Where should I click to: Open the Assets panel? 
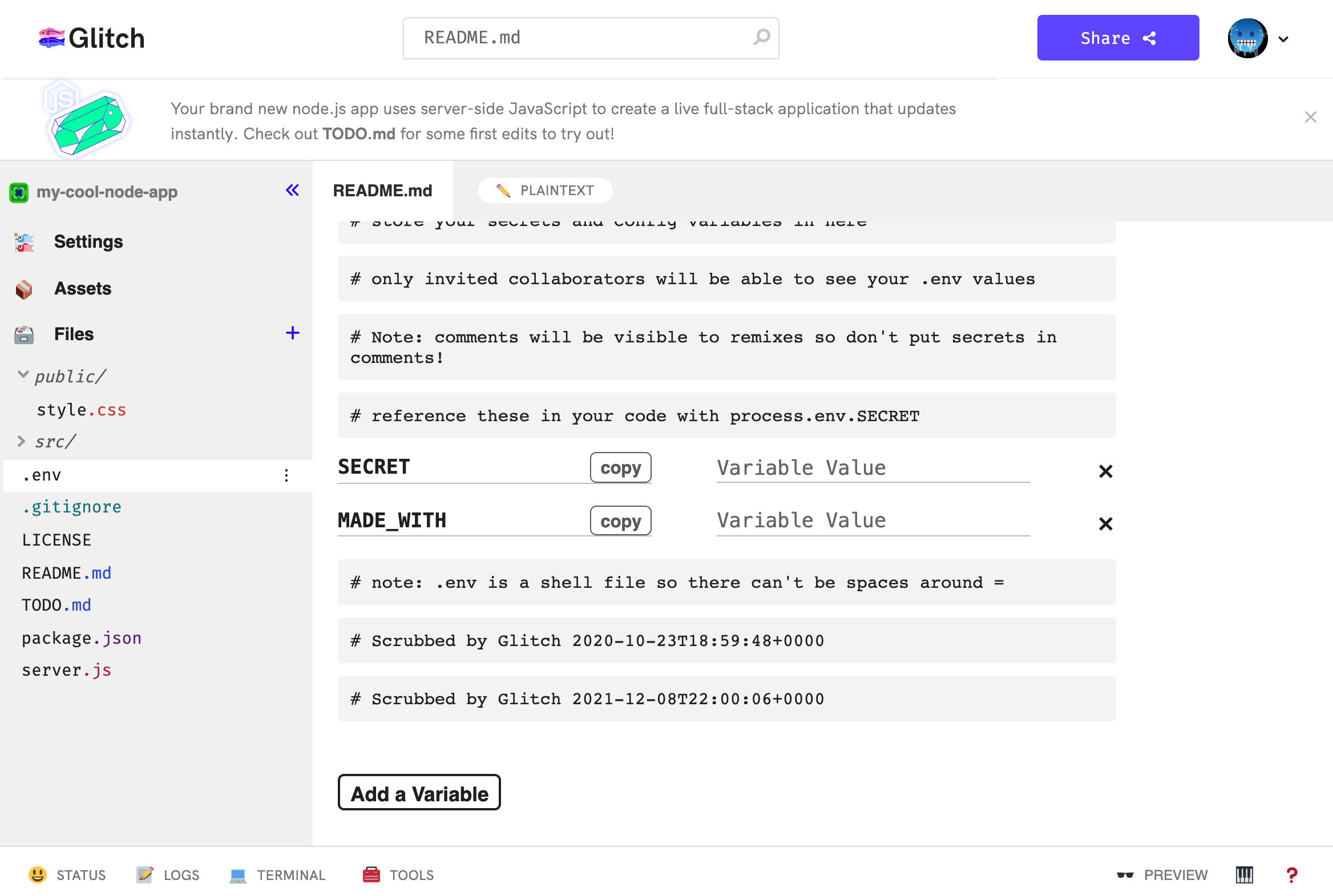(x=83, y=289)
